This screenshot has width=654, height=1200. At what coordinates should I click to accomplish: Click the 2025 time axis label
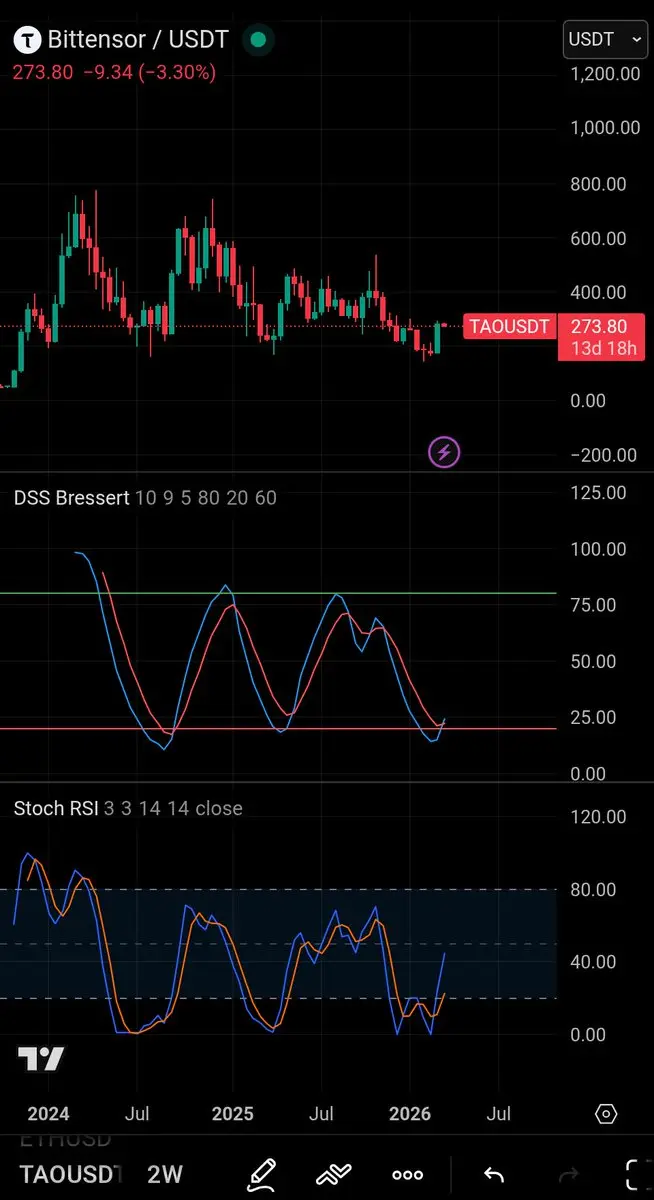233,1114
